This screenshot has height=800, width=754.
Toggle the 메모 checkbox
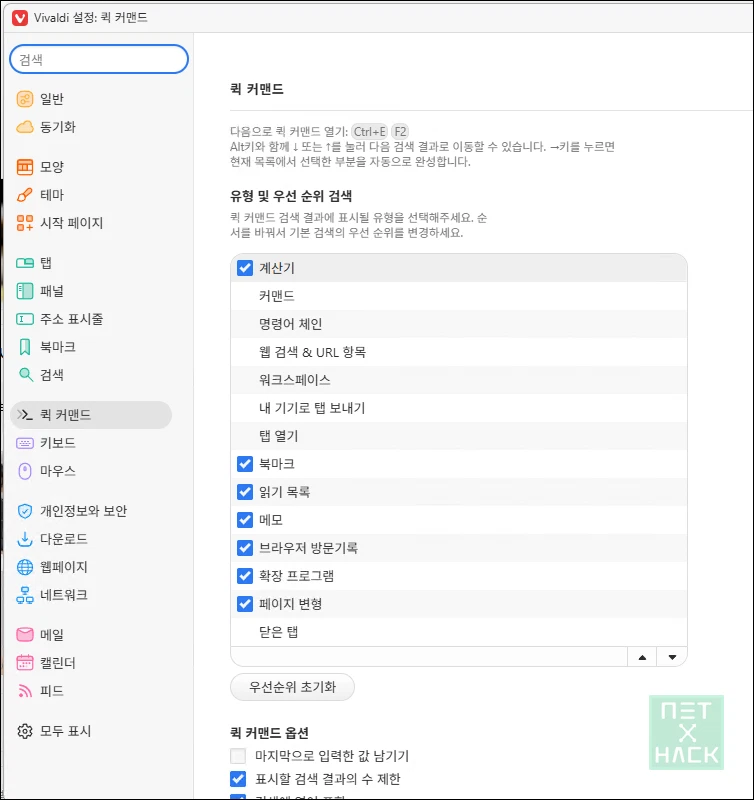pyautogui.click(x=245, y=520)
